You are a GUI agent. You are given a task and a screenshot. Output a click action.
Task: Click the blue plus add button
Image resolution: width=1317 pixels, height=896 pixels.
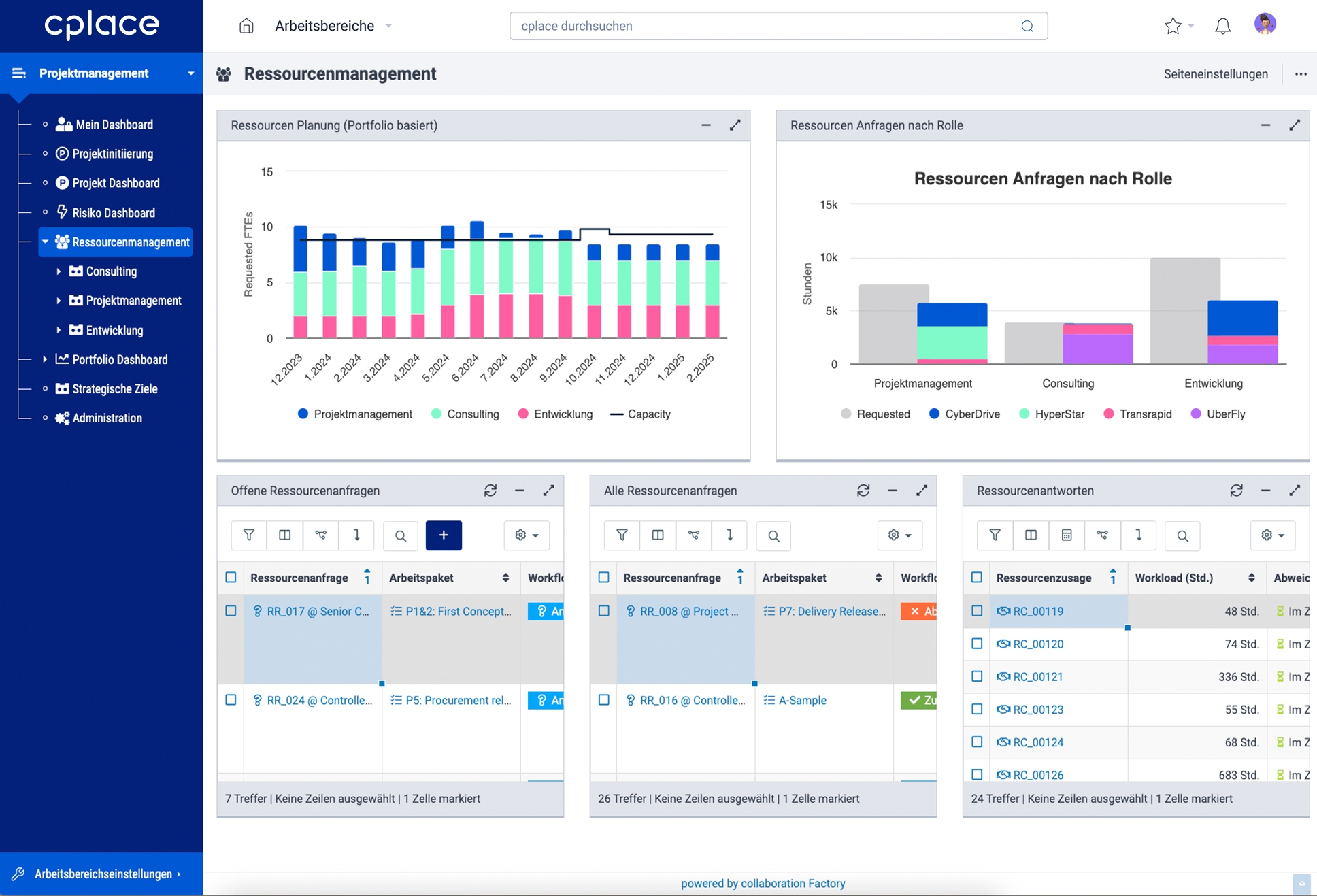pyautogui.click(x=444, y=535)
